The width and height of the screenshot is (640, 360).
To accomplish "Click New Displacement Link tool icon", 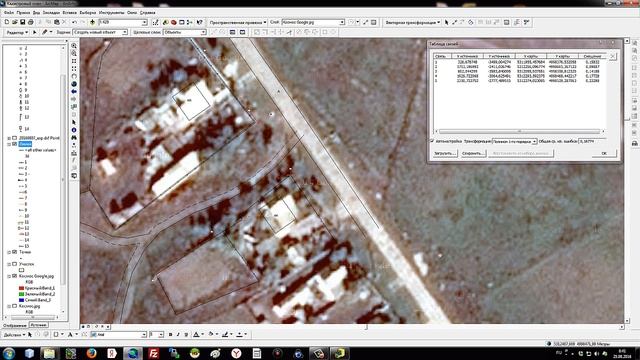I will coord(454,22).
